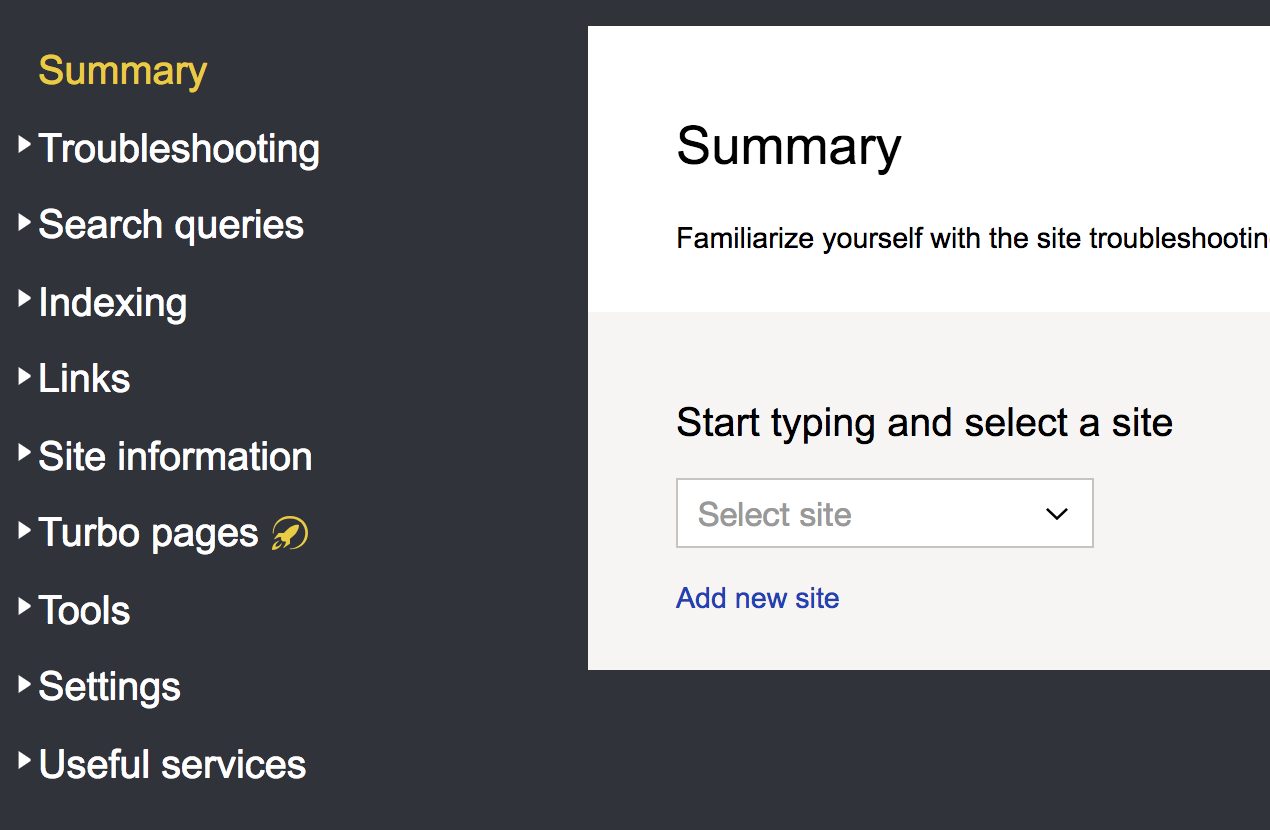
Task: Open the Search queries menu label
Action: coord(171,226)
